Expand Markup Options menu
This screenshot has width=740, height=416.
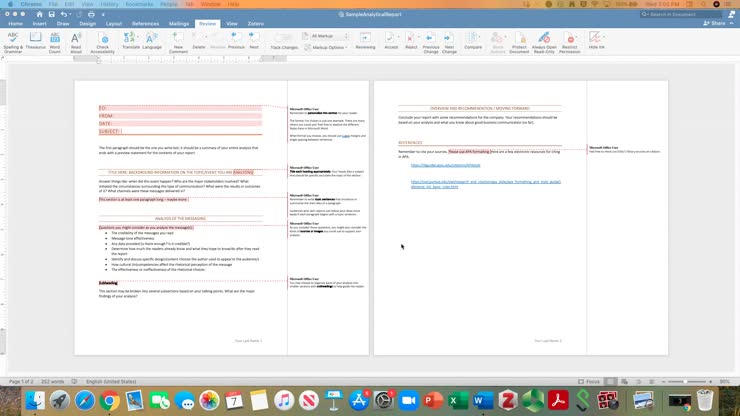coord(327,47)
